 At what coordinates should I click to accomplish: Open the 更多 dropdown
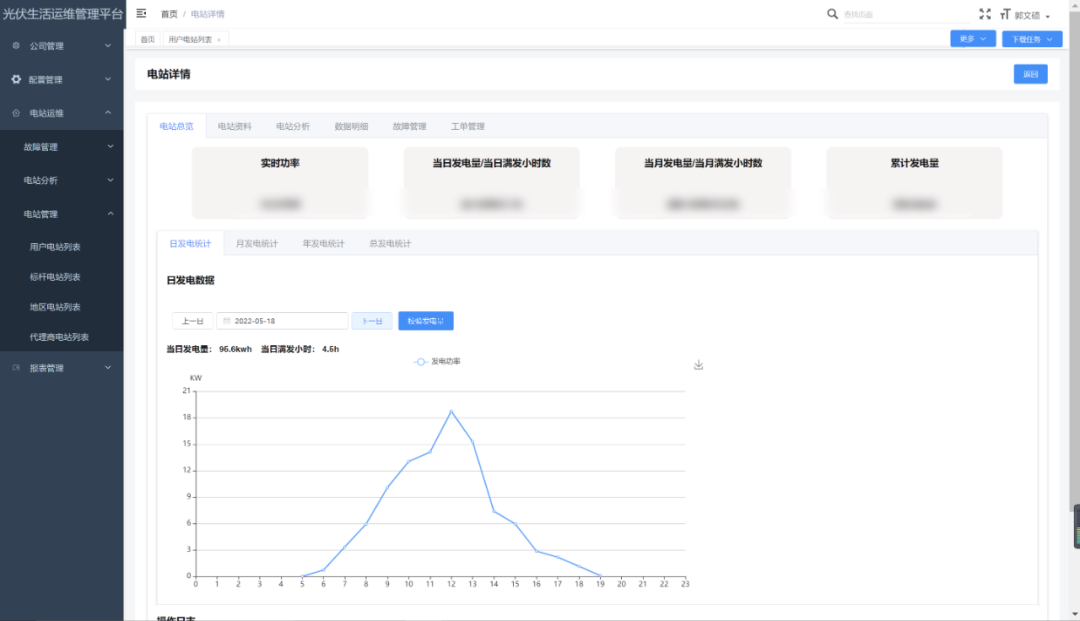tap(973, 39)
